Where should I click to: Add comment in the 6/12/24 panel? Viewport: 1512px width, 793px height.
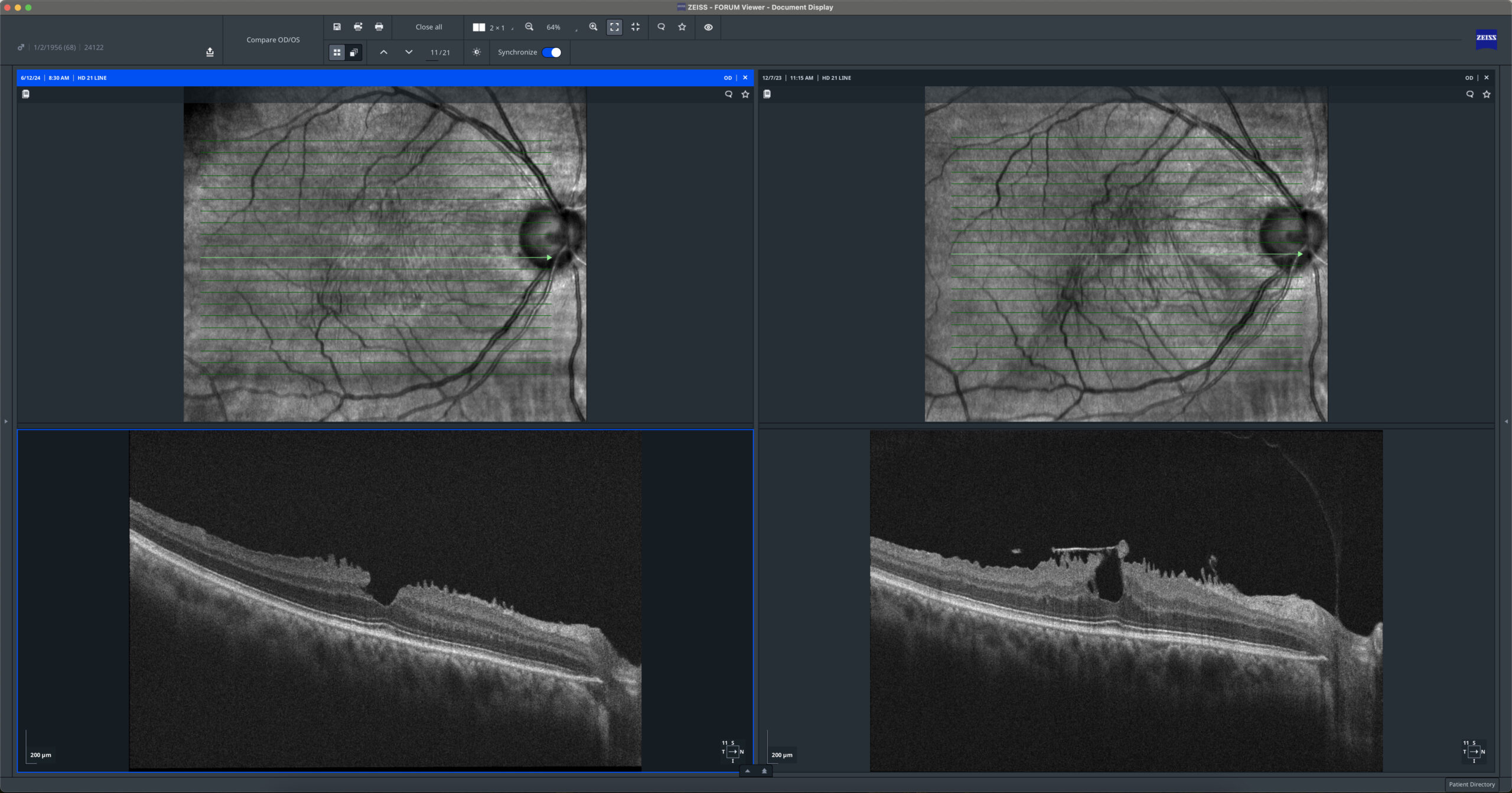728,94
